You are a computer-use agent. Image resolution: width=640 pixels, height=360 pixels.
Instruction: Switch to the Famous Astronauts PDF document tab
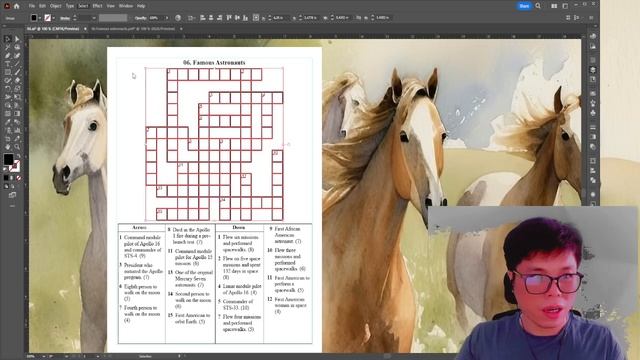click(133, 29)
